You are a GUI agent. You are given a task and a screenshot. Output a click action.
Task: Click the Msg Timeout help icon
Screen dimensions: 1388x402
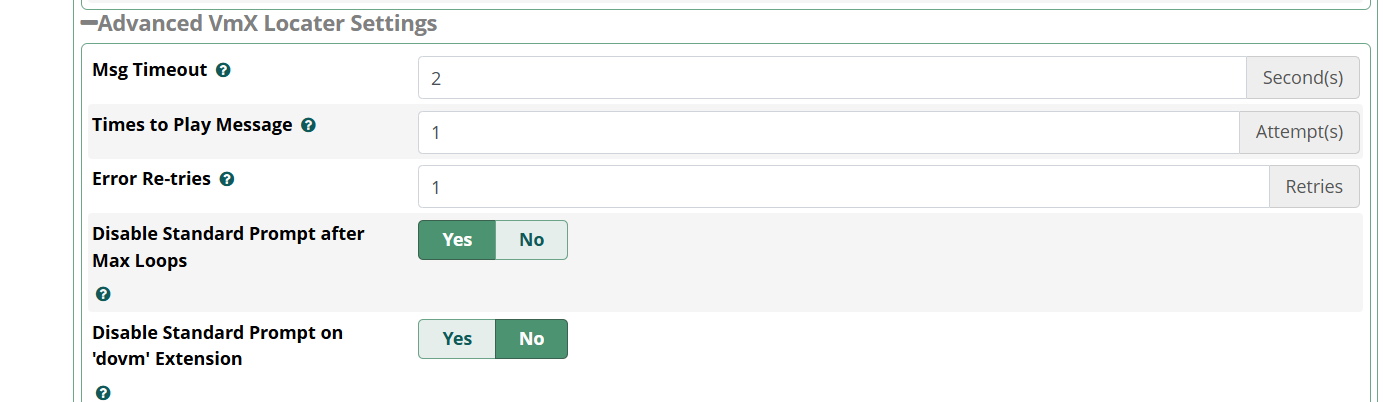pyautogui.click(x=224, y=71)
